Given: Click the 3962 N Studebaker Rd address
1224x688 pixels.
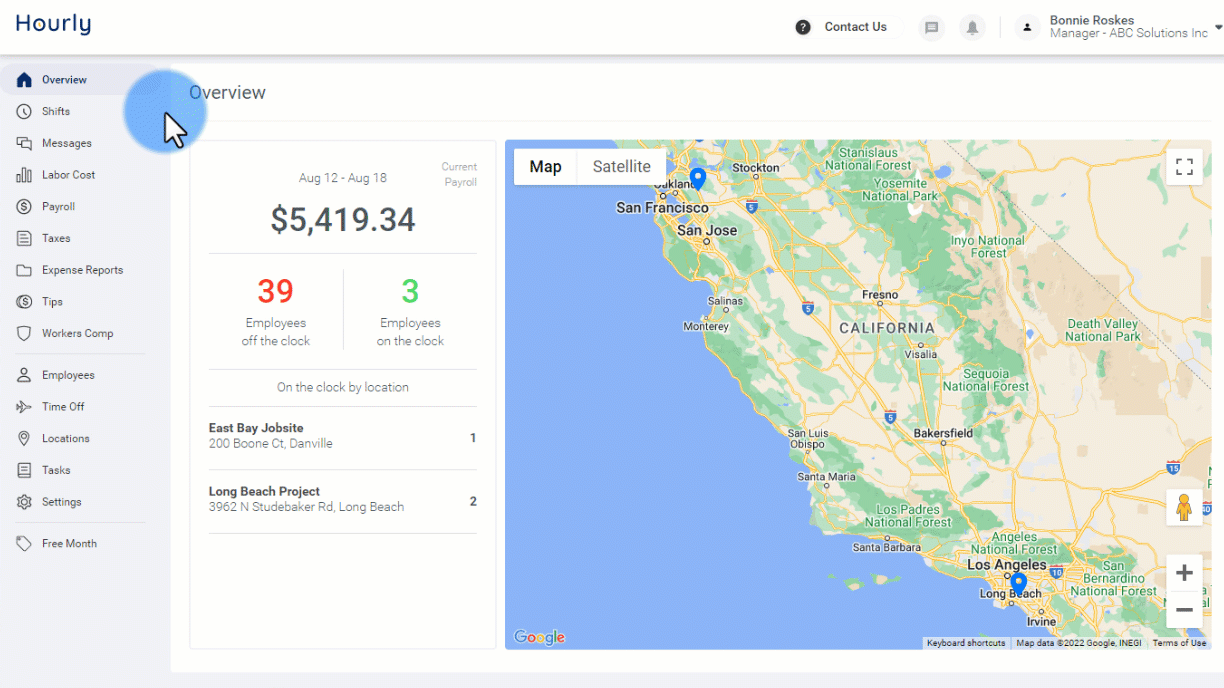Looking at the screenshot, I should click(306, 507).
